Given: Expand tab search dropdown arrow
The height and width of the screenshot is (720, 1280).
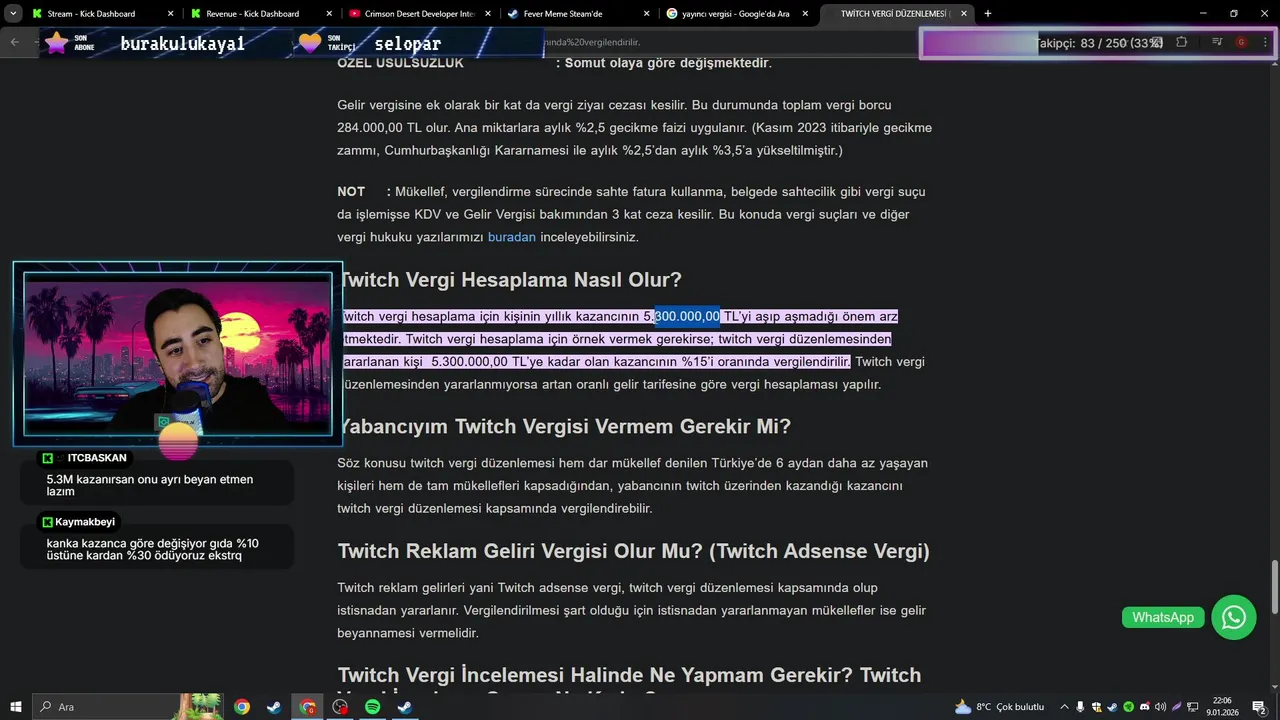Looking at the screenshot, I should (x=13, y=14).
